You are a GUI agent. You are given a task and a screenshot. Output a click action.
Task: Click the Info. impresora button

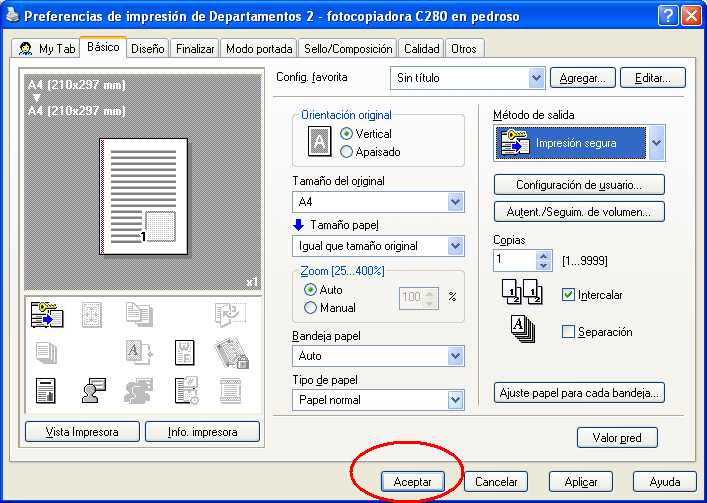202,432
